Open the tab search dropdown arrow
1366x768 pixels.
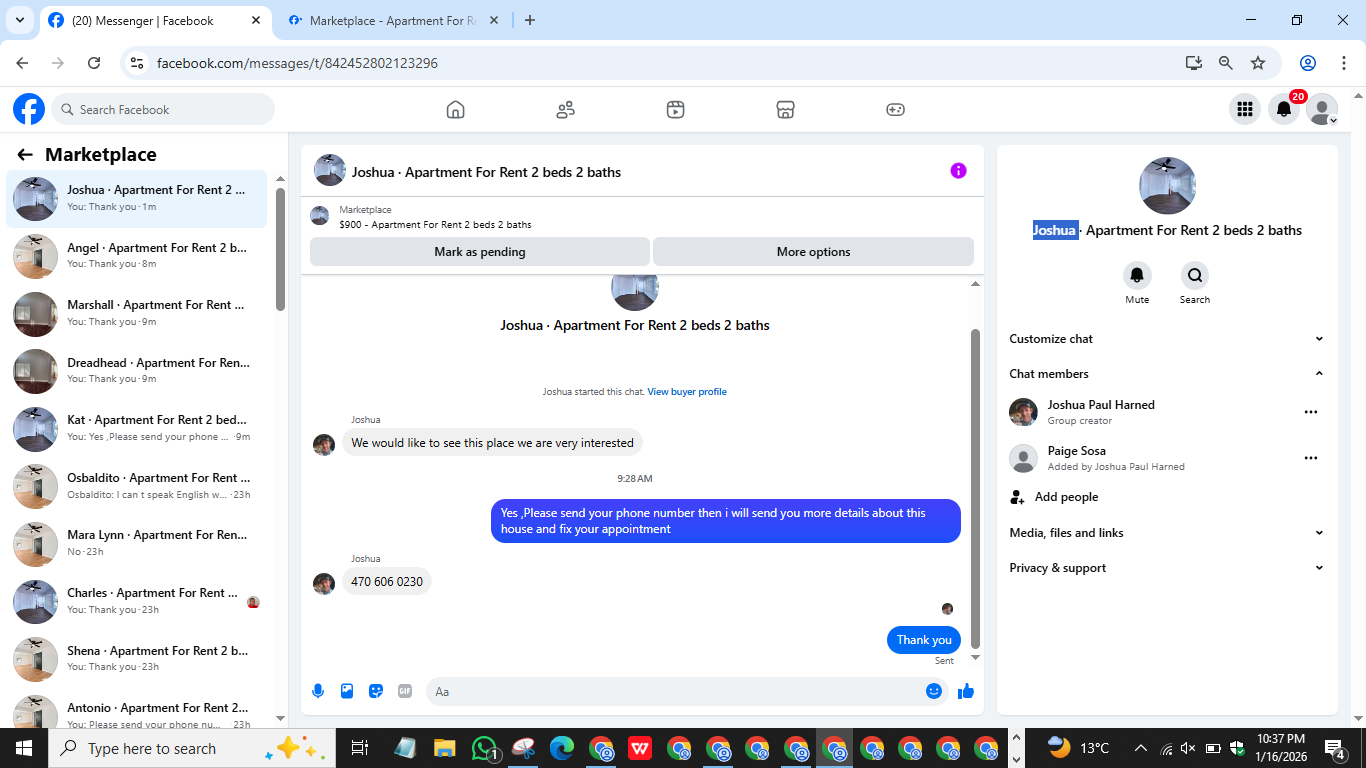click(x=19, y=20)
